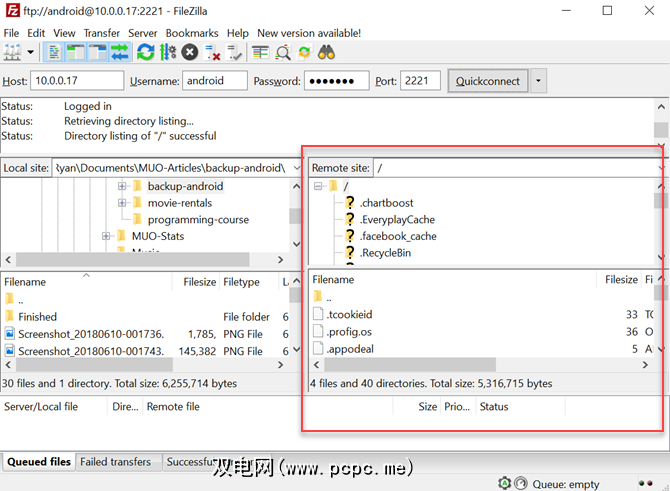Select .chartboost remote folder

pos(386,203)
